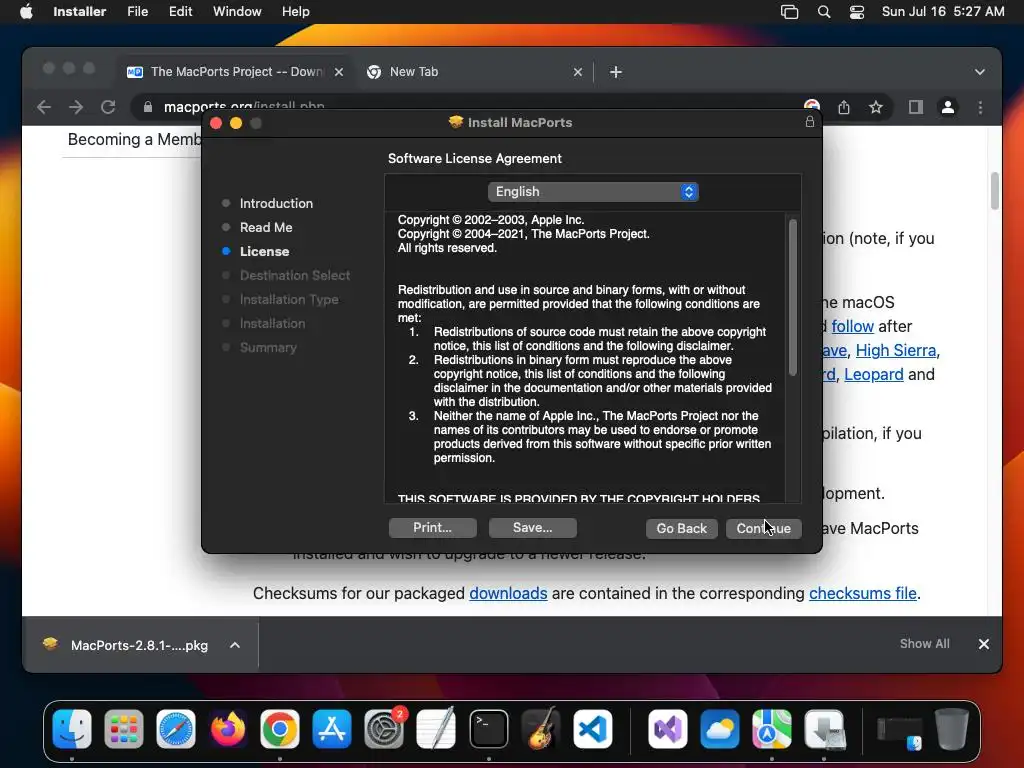Click the lock icon in installer title bar

click(x=810, y=122)
